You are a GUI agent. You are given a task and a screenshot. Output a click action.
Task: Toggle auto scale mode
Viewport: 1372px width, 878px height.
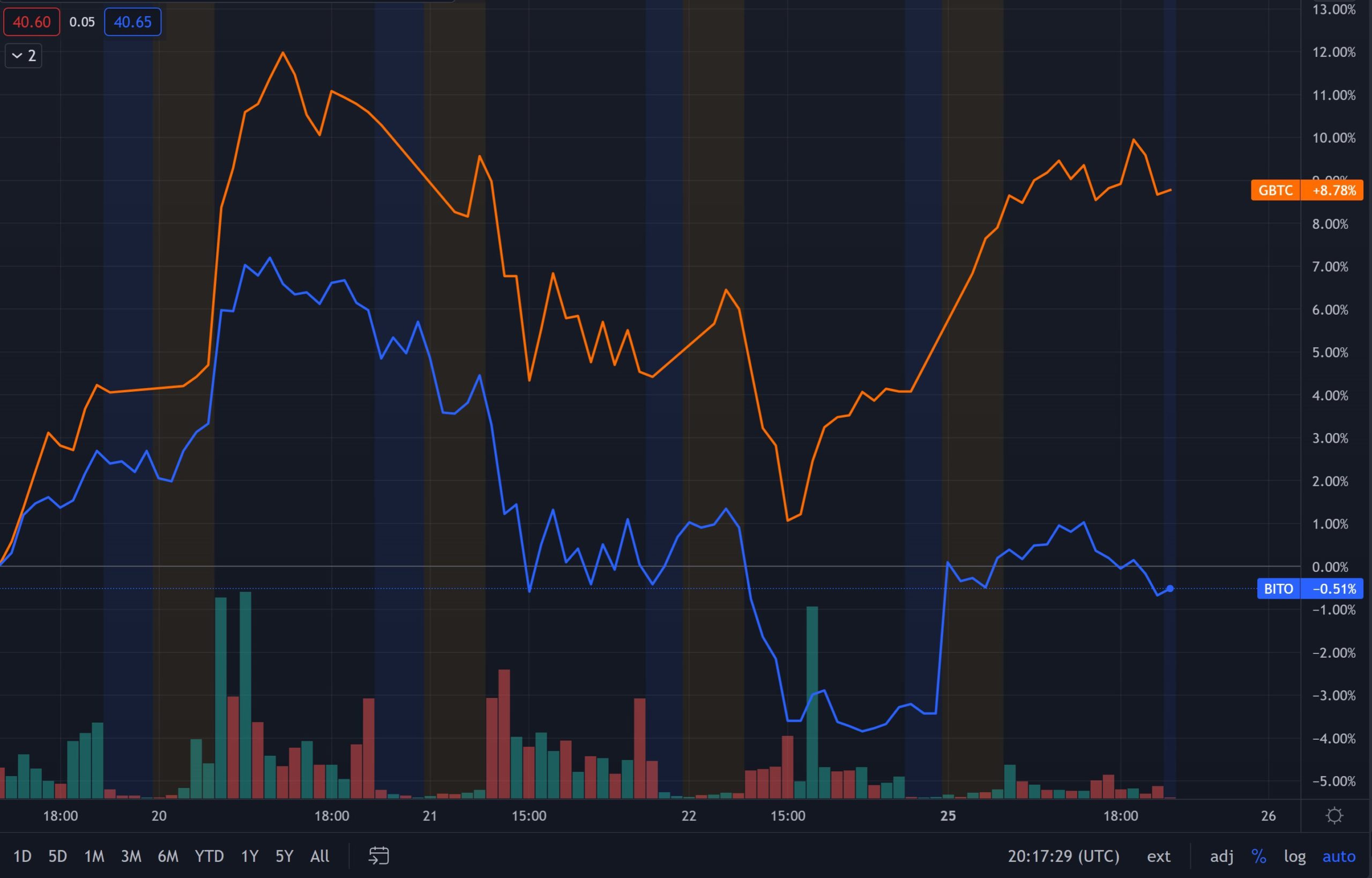tap(1339, 856)
